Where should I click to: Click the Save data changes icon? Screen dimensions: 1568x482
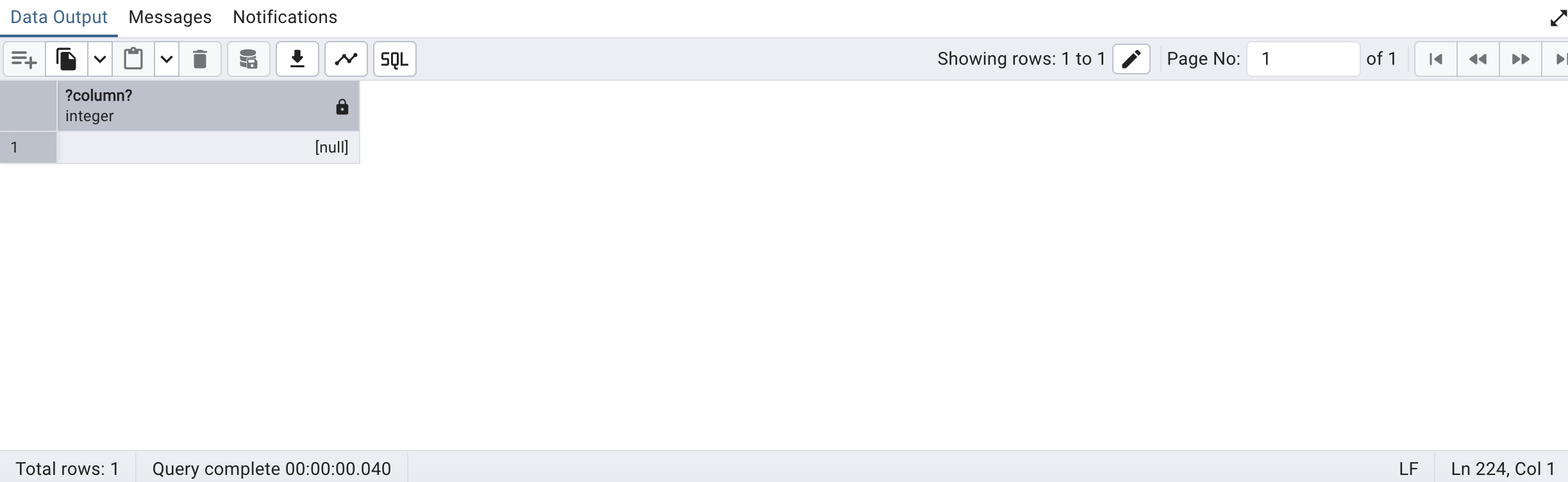pos(248,60)
